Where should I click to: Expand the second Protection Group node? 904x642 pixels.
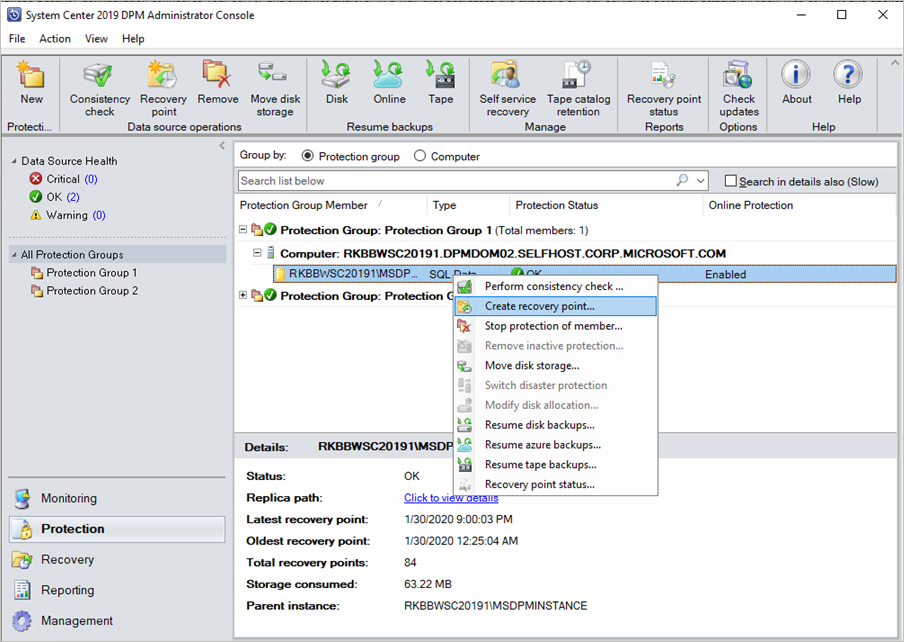tap(243, 295)
